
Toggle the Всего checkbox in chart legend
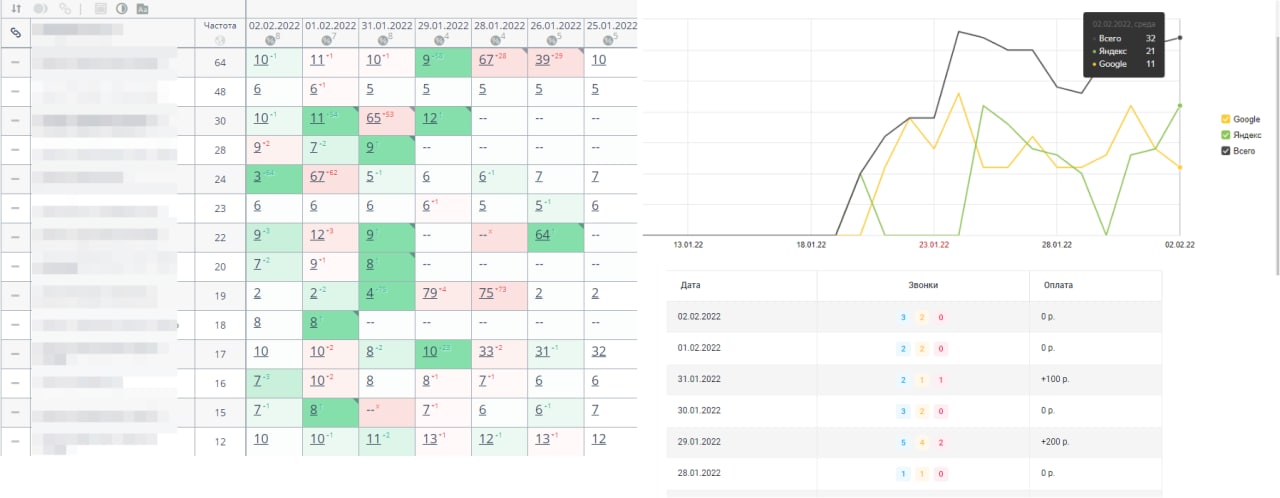pos(1227,151)
